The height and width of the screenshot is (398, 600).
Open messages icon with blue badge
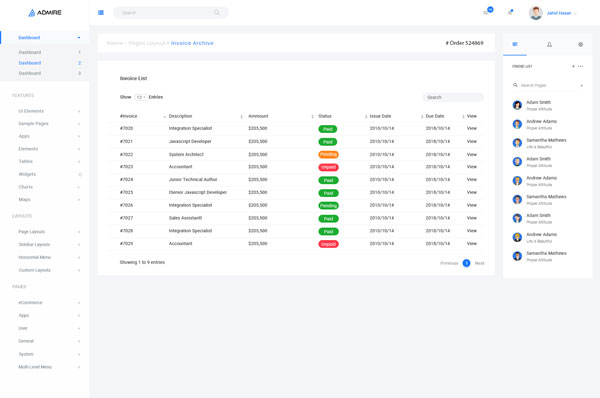(487, 12)
